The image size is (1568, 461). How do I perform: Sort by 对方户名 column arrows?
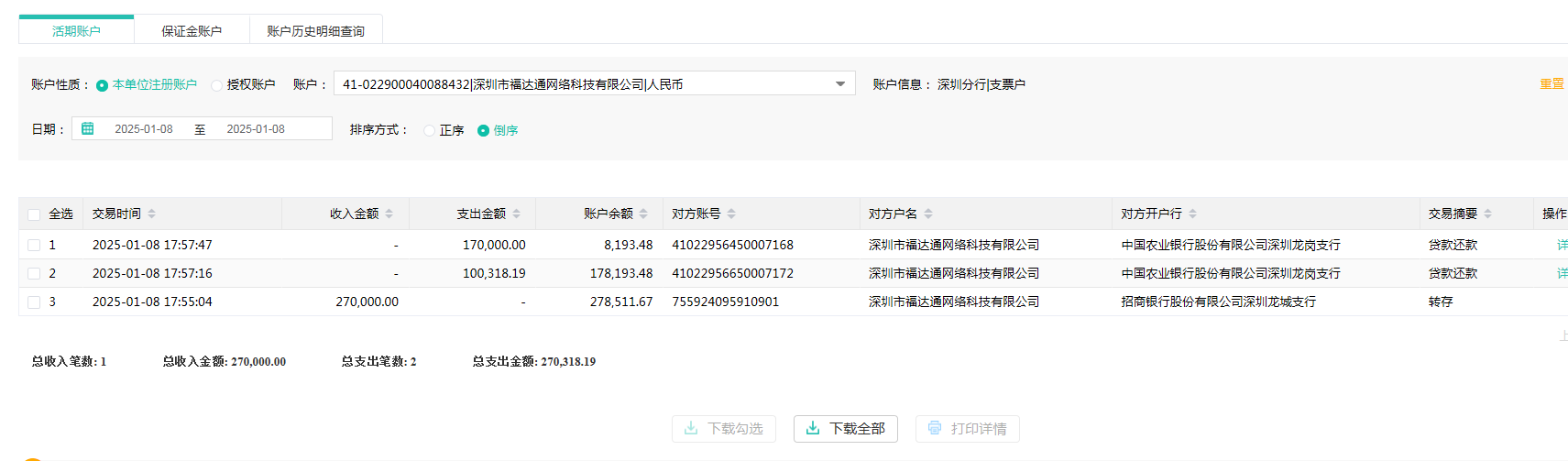928,214
